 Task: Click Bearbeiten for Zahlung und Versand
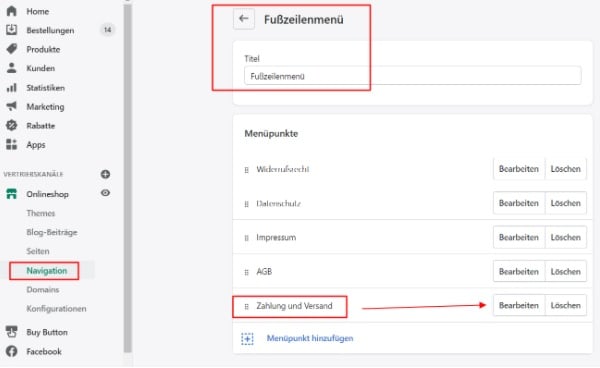[518, 305]
